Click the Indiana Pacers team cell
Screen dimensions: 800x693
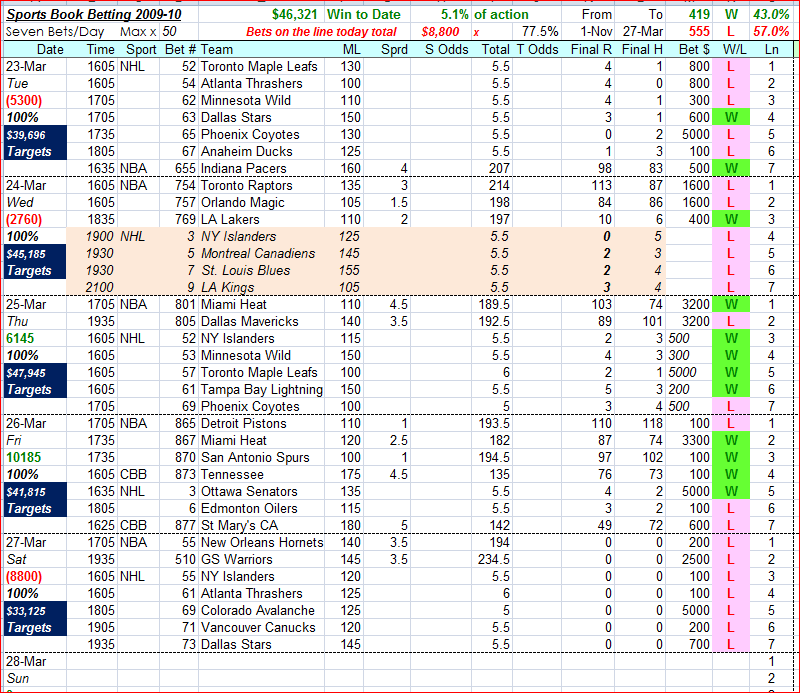[261, 168]
